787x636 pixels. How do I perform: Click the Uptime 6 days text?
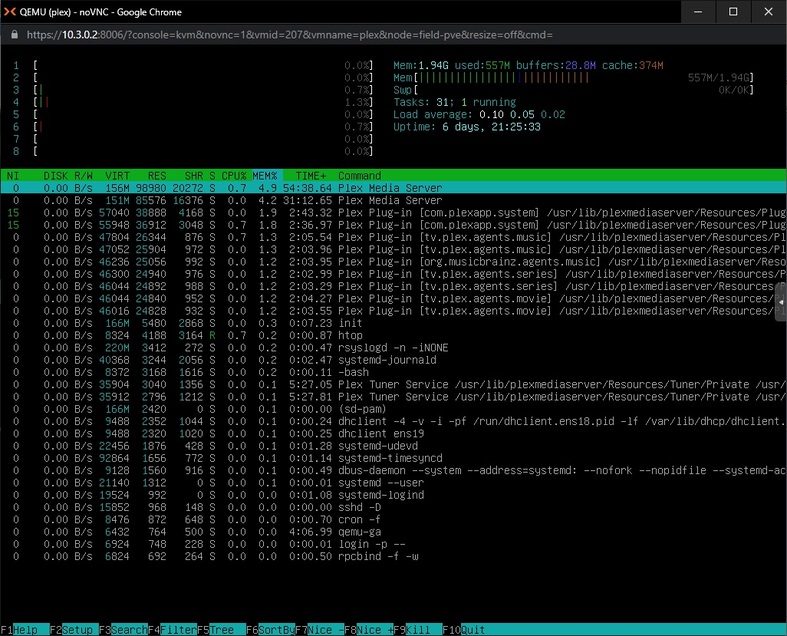pos(467,127)
